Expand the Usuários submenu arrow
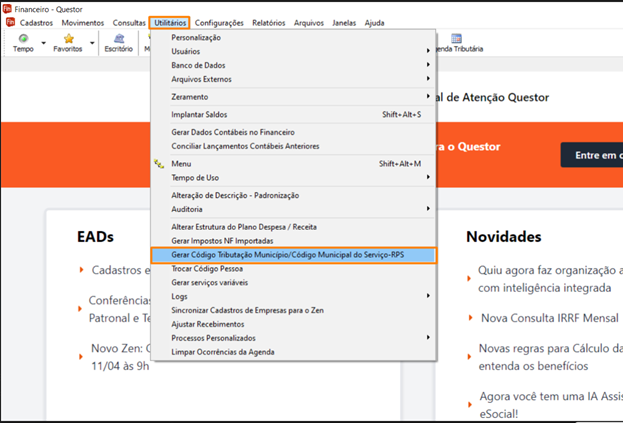The width and height of the screenshot is (623, 423). (x=428, y=51)
